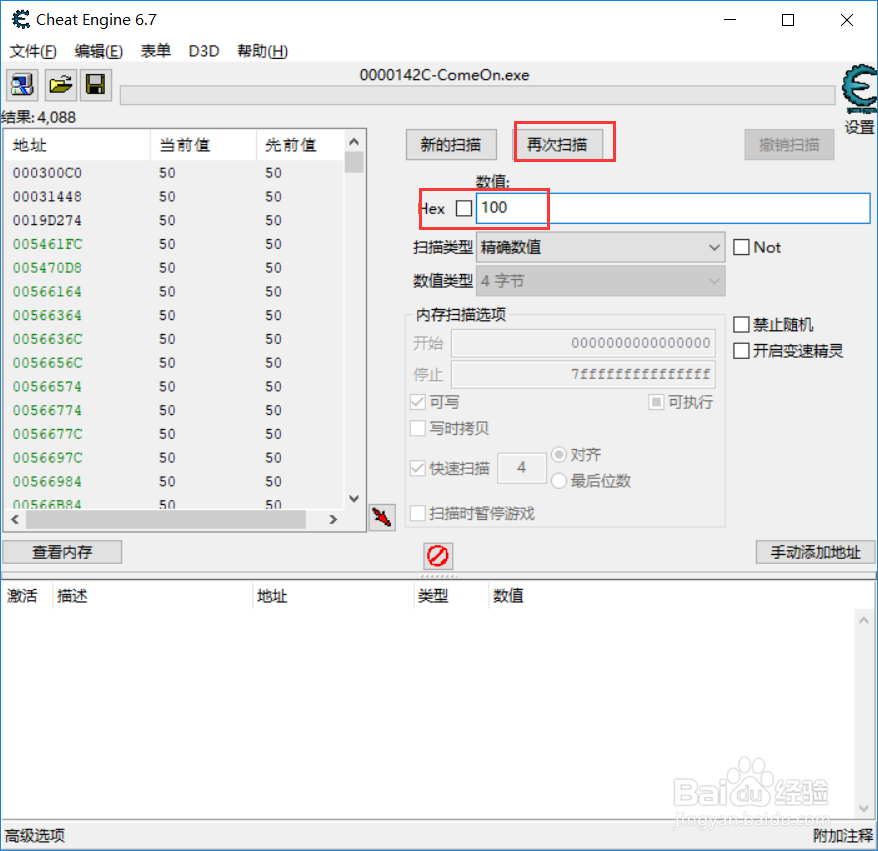Open the 帮助(H) menu
Viewport: 878px width, 851px height.
(x=263, y=52)
